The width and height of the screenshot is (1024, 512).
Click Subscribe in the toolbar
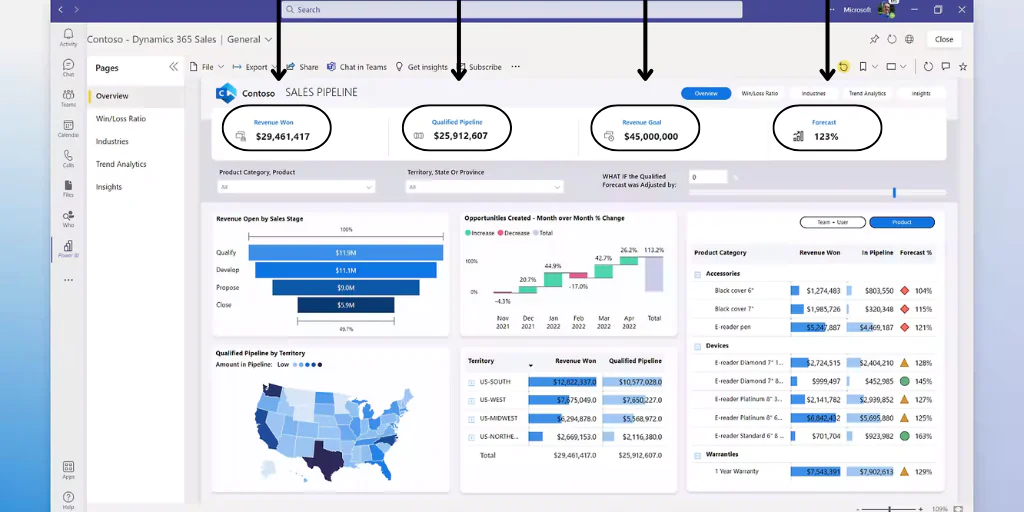(479, 67)
